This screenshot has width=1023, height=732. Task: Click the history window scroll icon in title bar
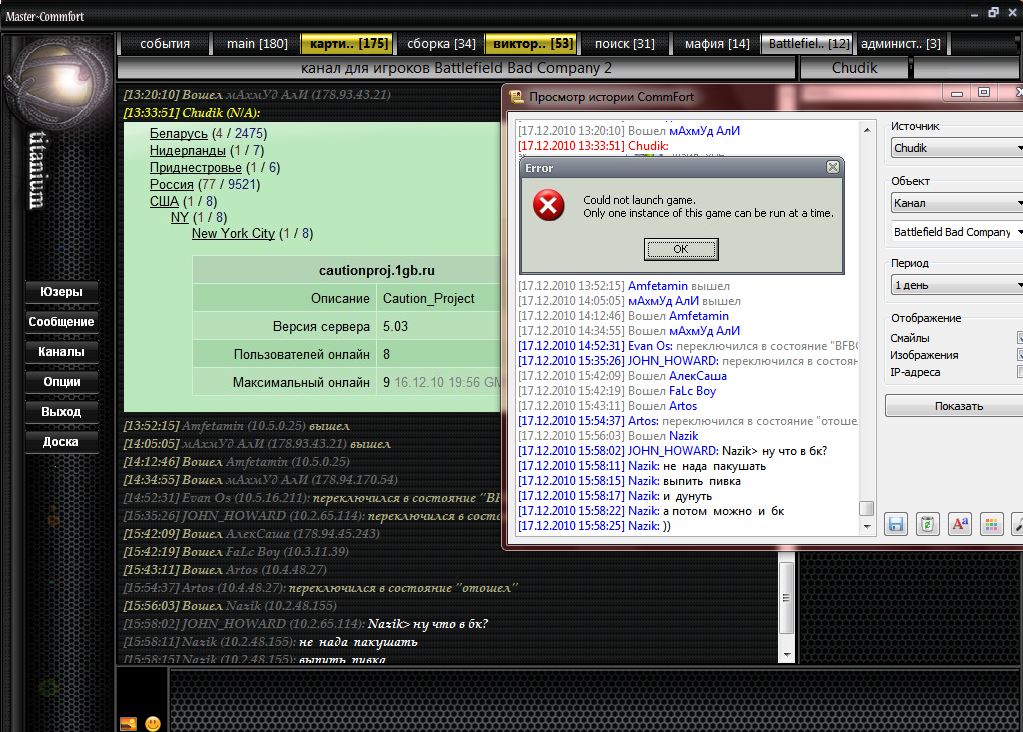point(516,97)
